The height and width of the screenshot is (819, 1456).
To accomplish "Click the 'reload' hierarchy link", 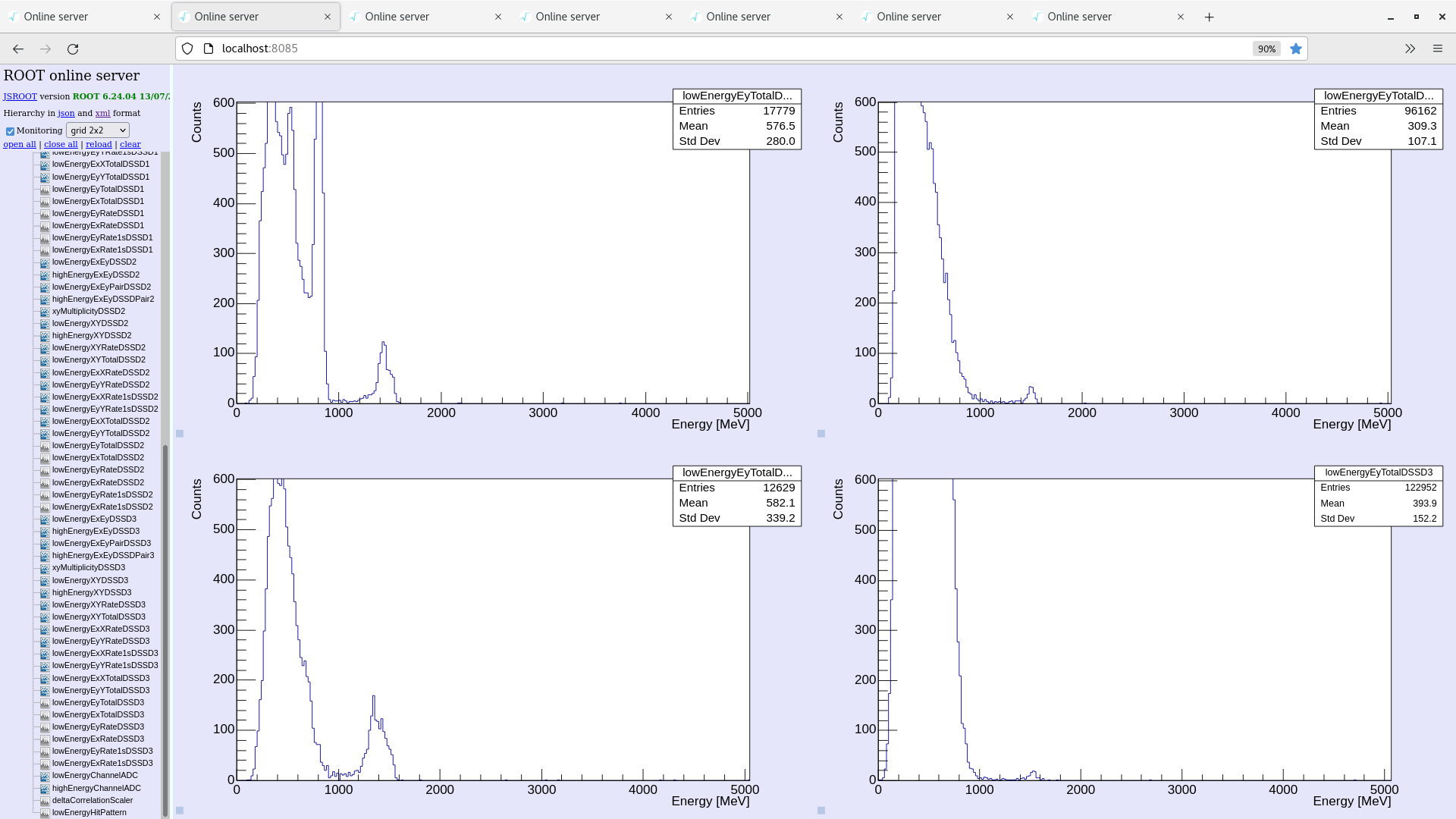I will pyautogui.click(x=99, y=144).
